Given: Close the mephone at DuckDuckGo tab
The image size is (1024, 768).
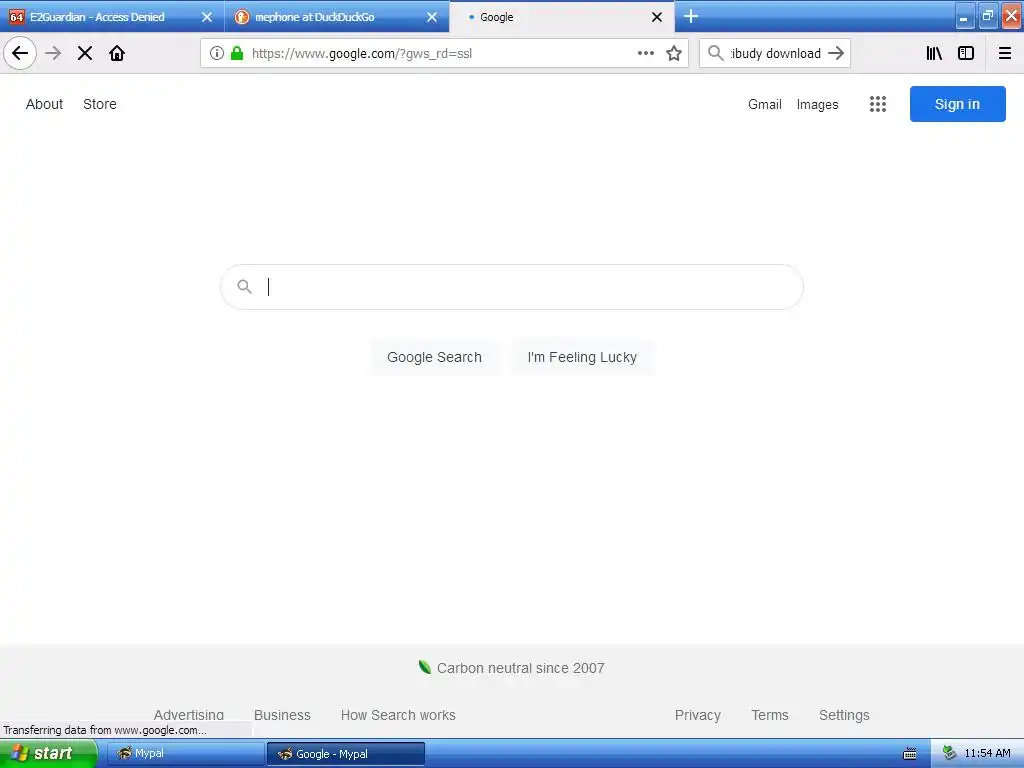Looking at the screenshot, I should click(432, 17).
